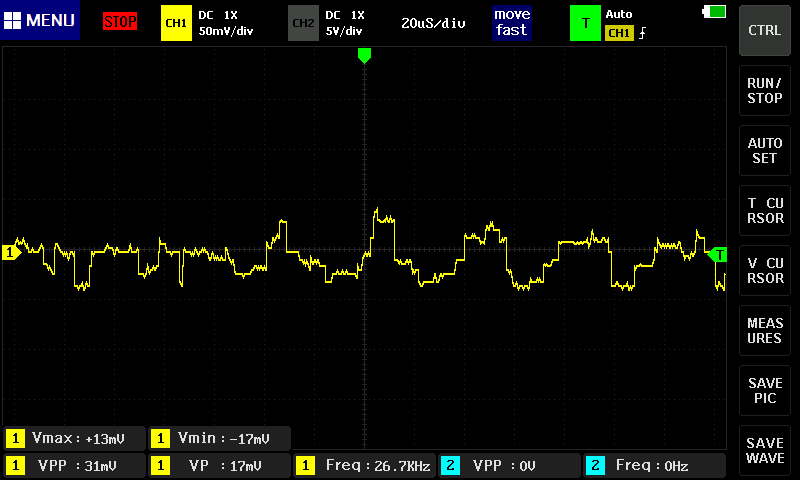
Task: Select the gray CH2 channel badge
Action: pyautogui.click(x=303, y=23)
